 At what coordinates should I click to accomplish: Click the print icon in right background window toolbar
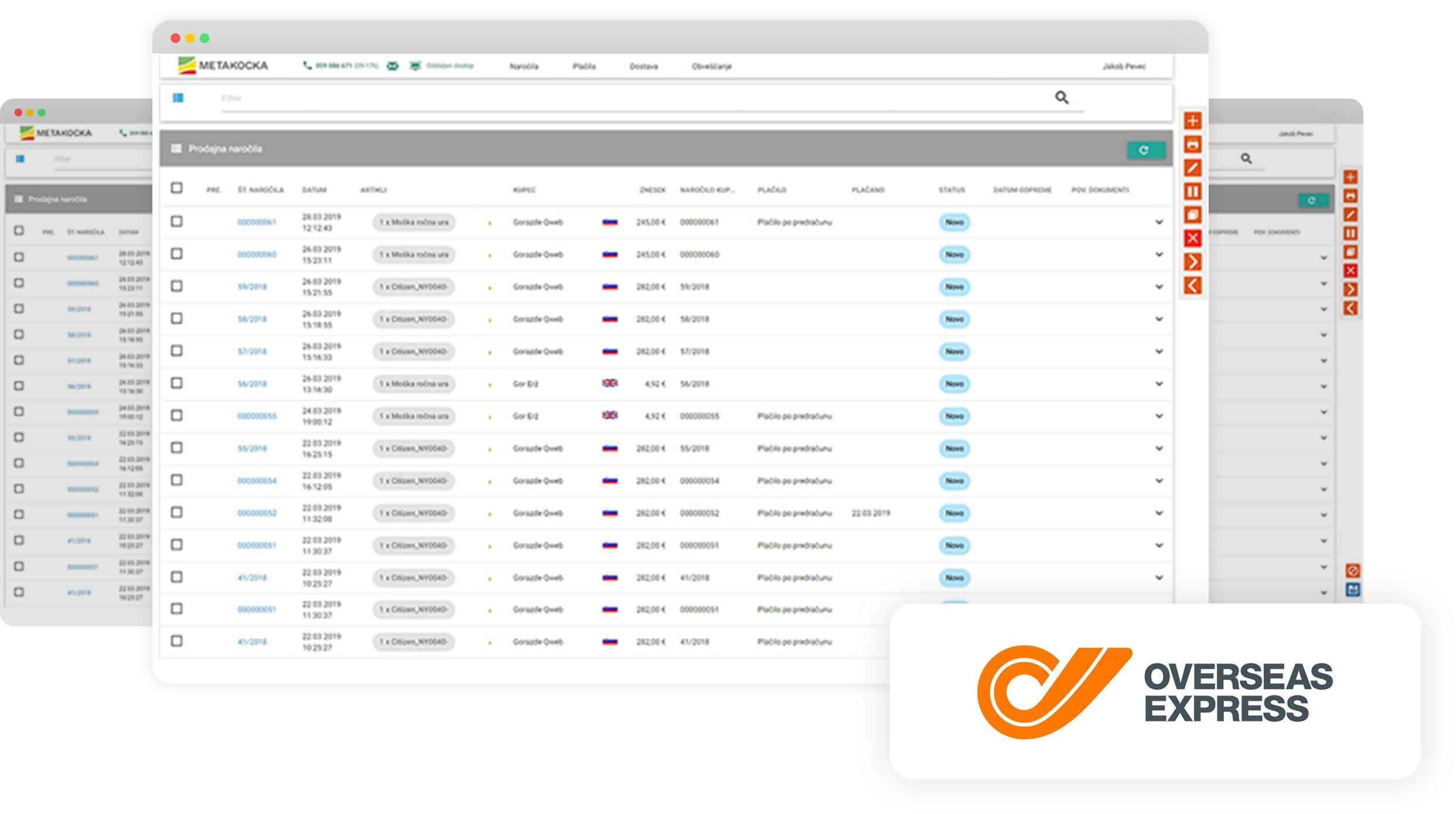click(x=1350, y=196)
